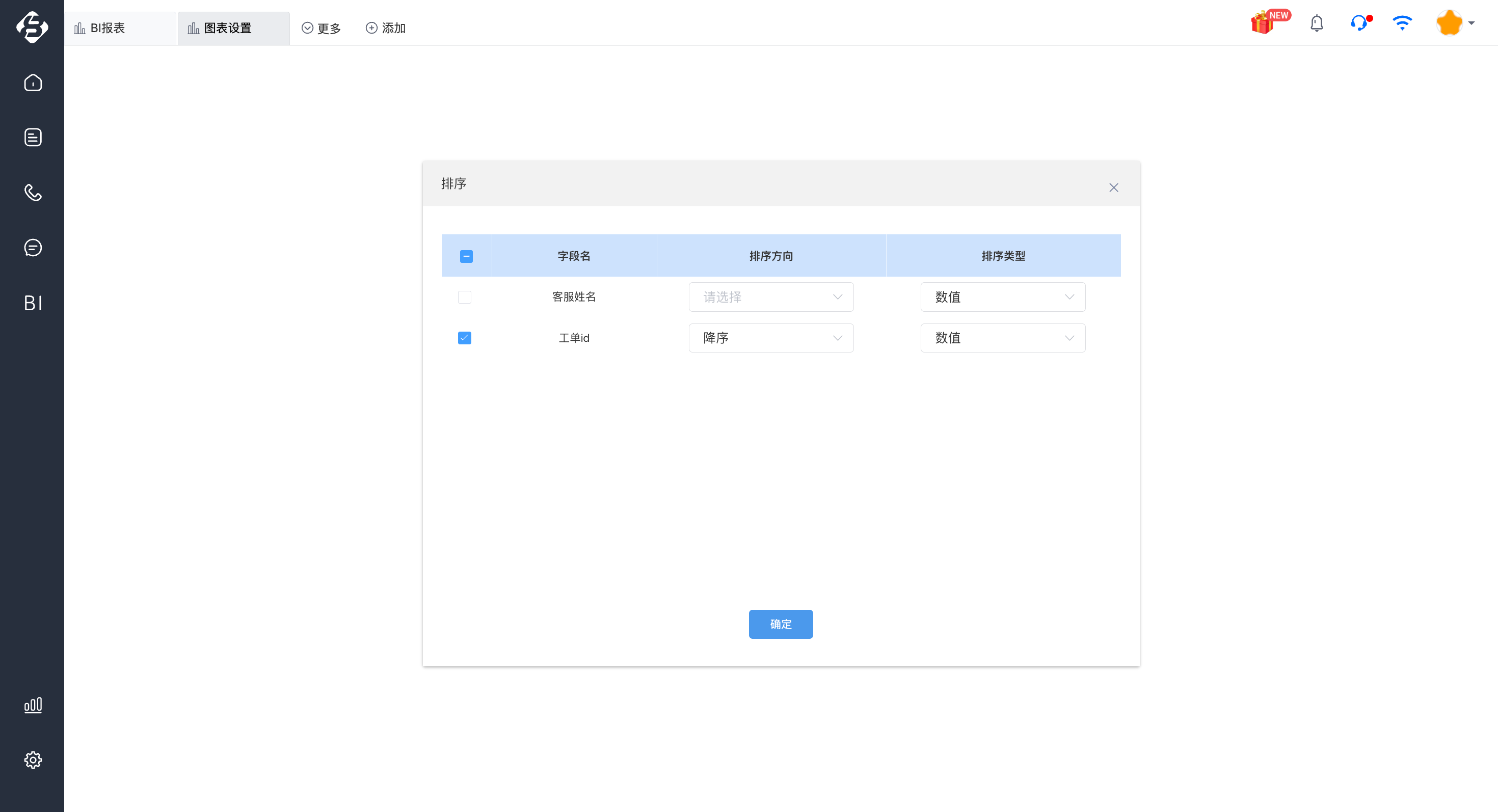Screen dimensions: 1498x812
Task: Click the 确定 button
Action: [781, 624]
